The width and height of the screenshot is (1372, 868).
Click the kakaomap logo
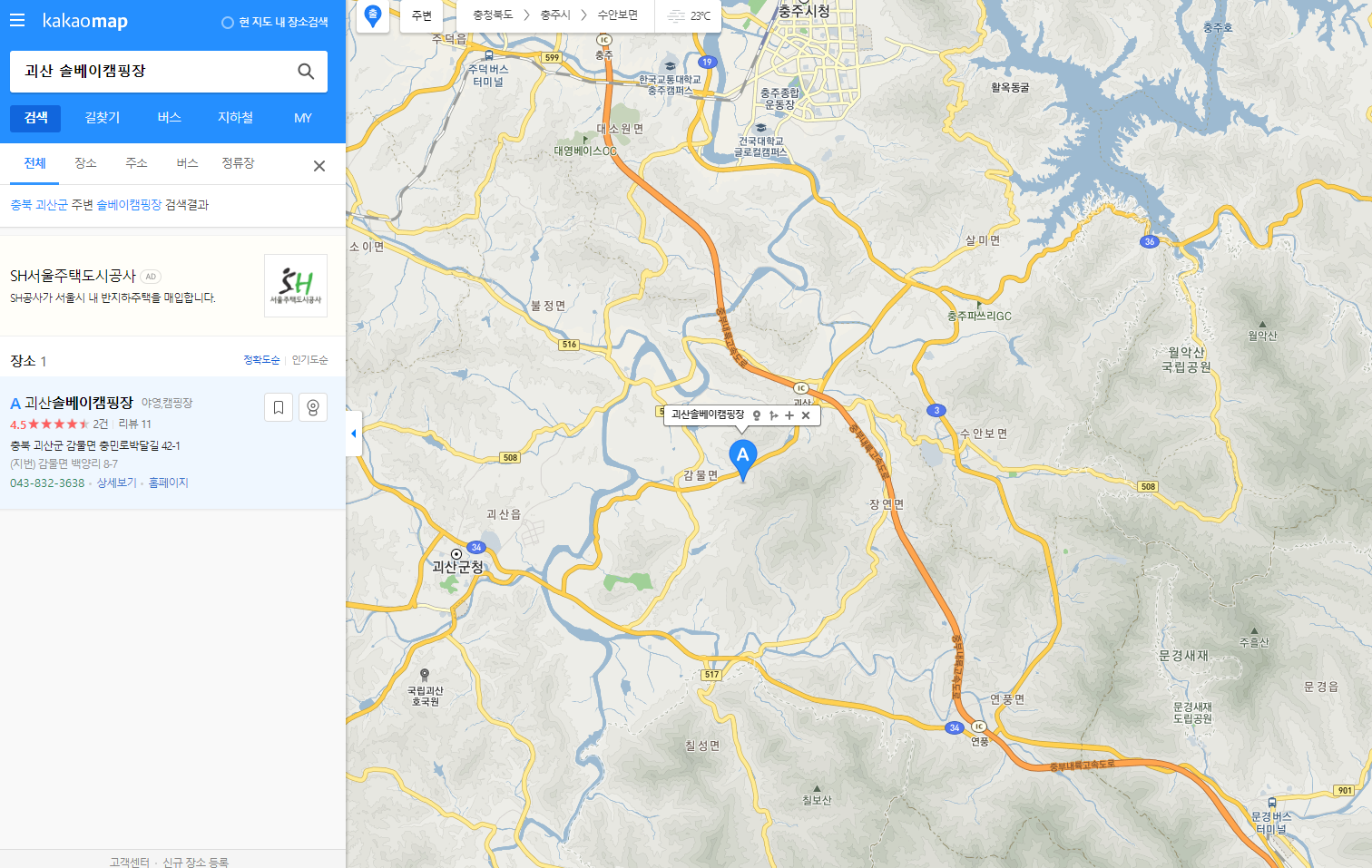point(85,21)
